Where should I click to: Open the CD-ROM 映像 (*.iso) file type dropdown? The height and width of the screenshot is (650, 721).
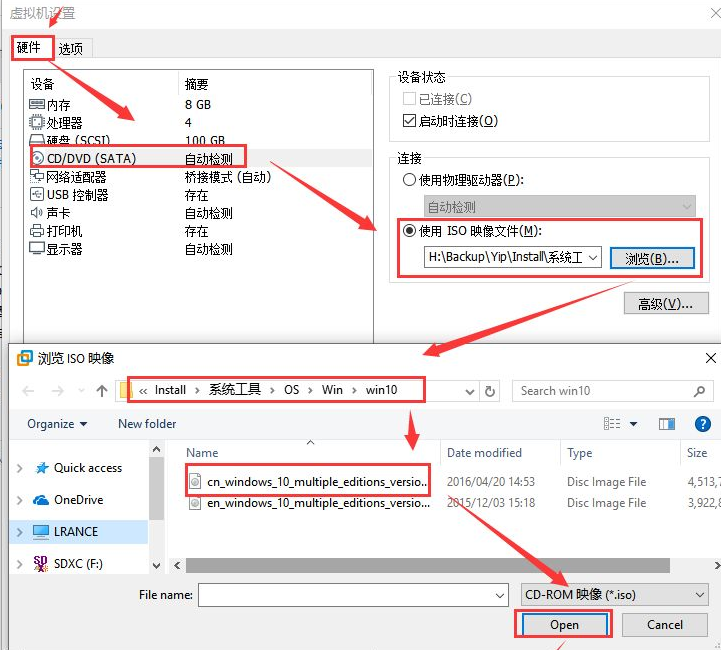pos(699,595)
